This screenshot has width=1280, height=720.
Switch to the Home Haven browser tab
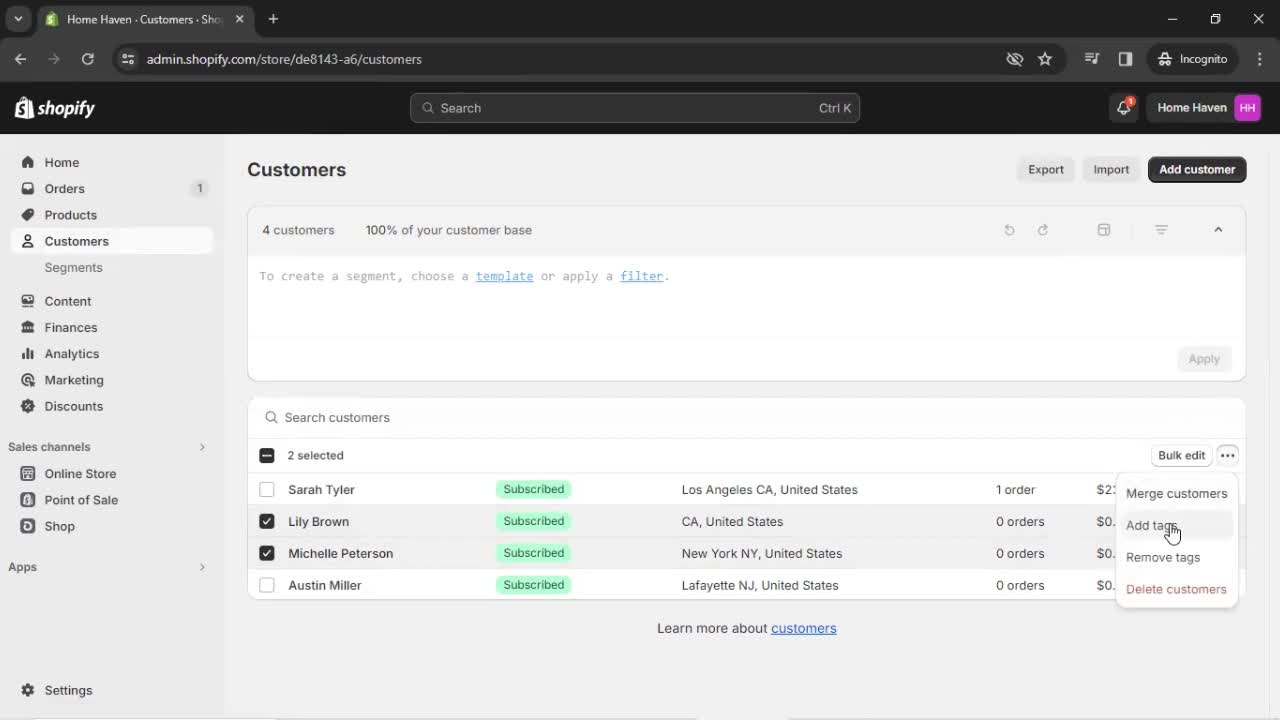[x=143, y=19]
